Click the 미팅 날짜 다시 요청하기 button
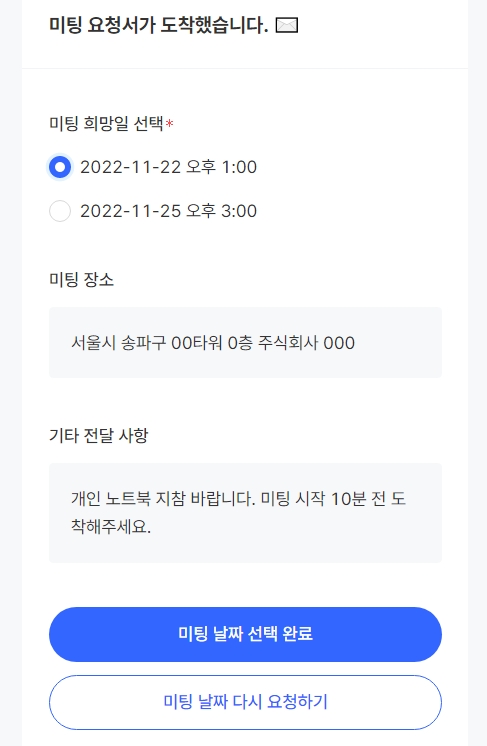Viewport: 487px width, 746px height. click(245, 702)
